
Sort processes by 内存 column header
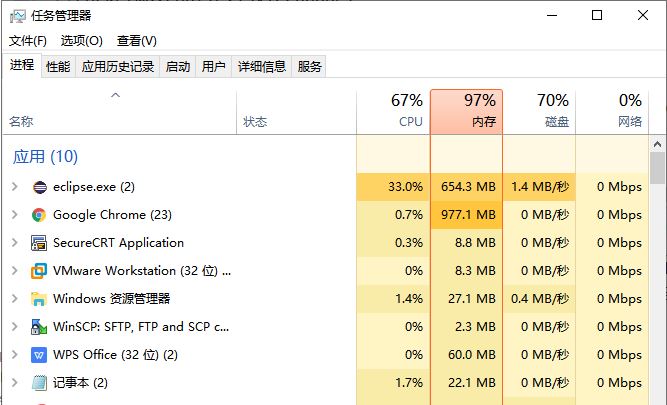467,112
